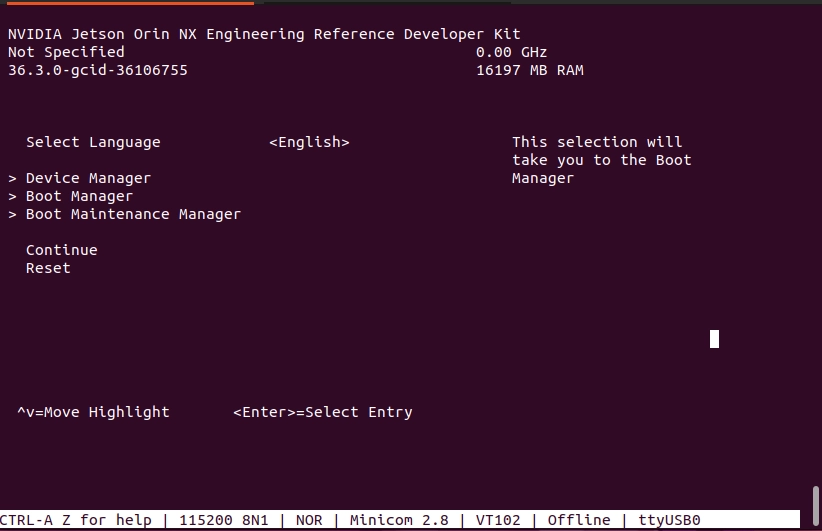Click the white terminal cursor block
Viewport: 822px width, 531px height.
pos(714,339)
